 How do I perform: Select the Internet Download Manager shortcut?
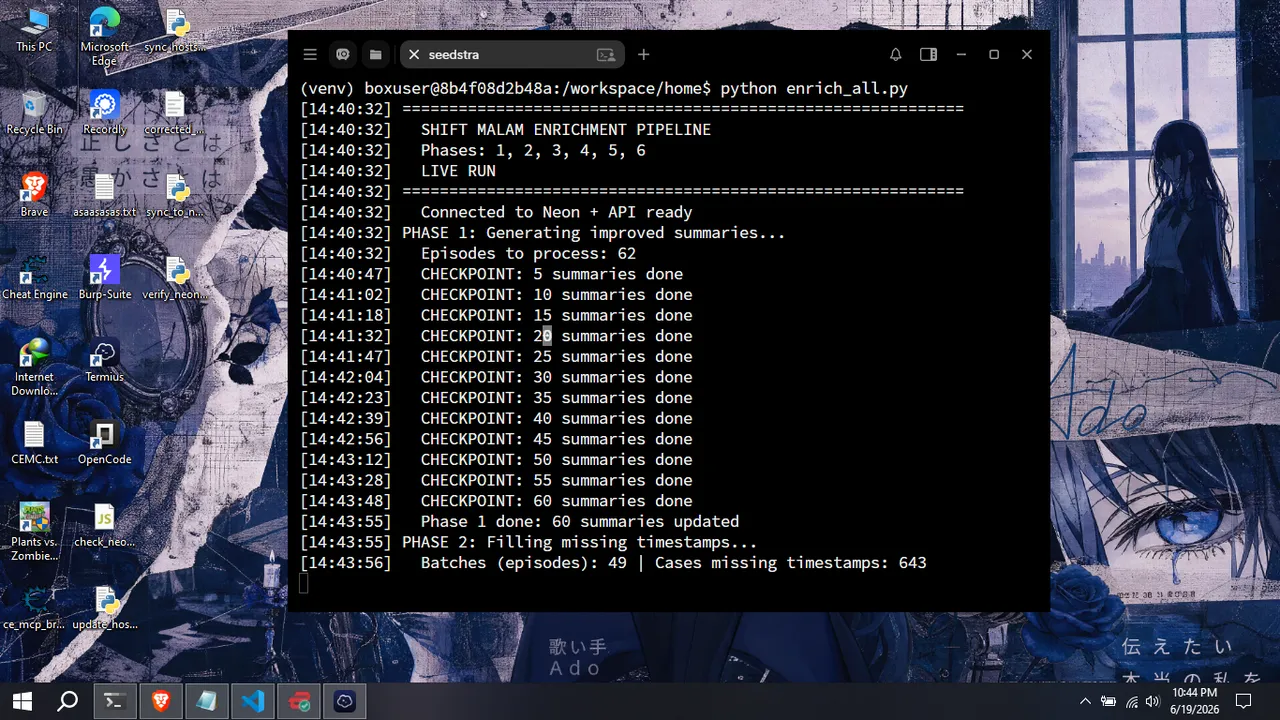coord(34,367)
